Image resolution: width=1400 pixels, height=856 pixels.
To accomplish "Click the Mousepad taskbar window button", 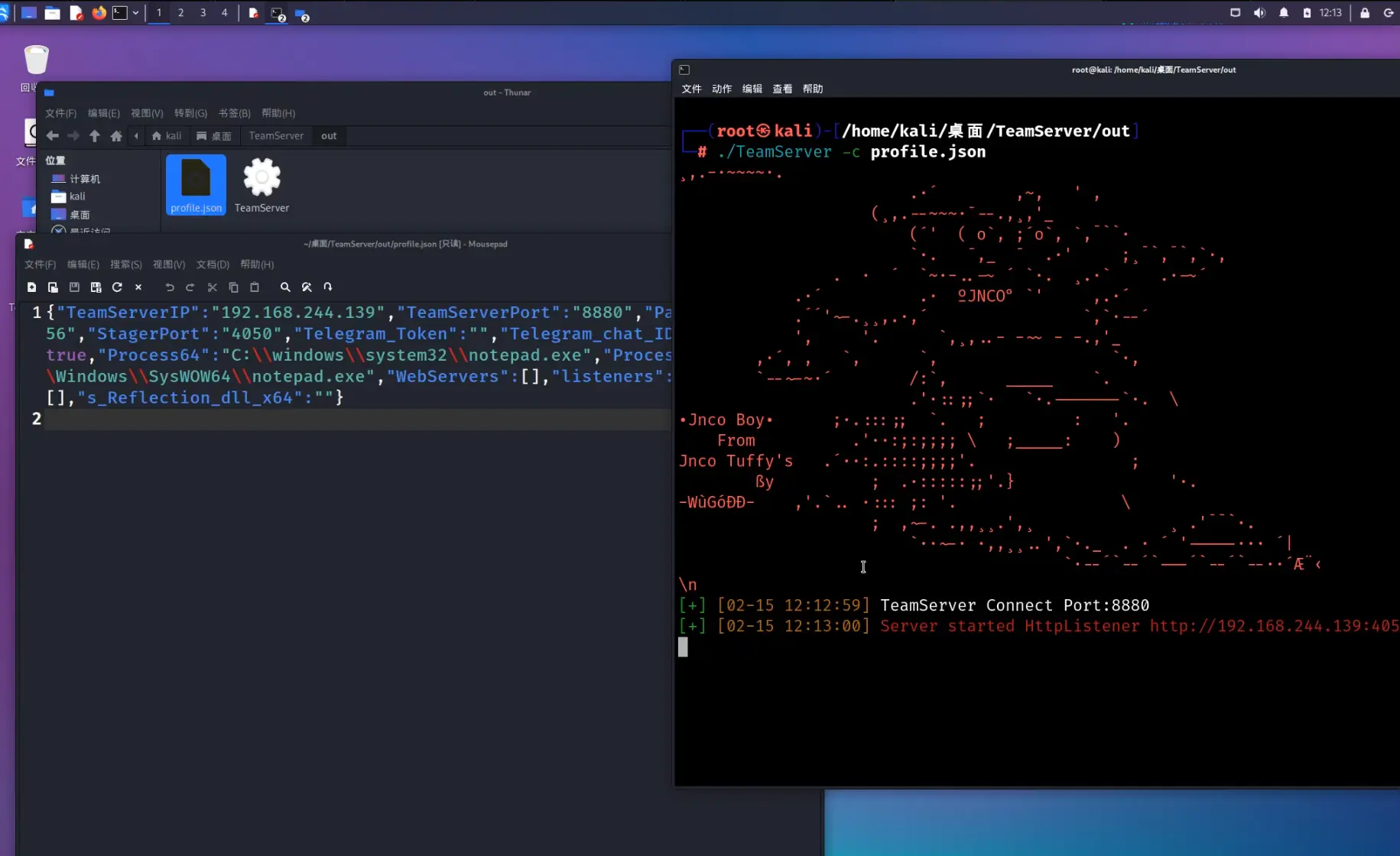I will pyautogui.click(x=253, y=13).
